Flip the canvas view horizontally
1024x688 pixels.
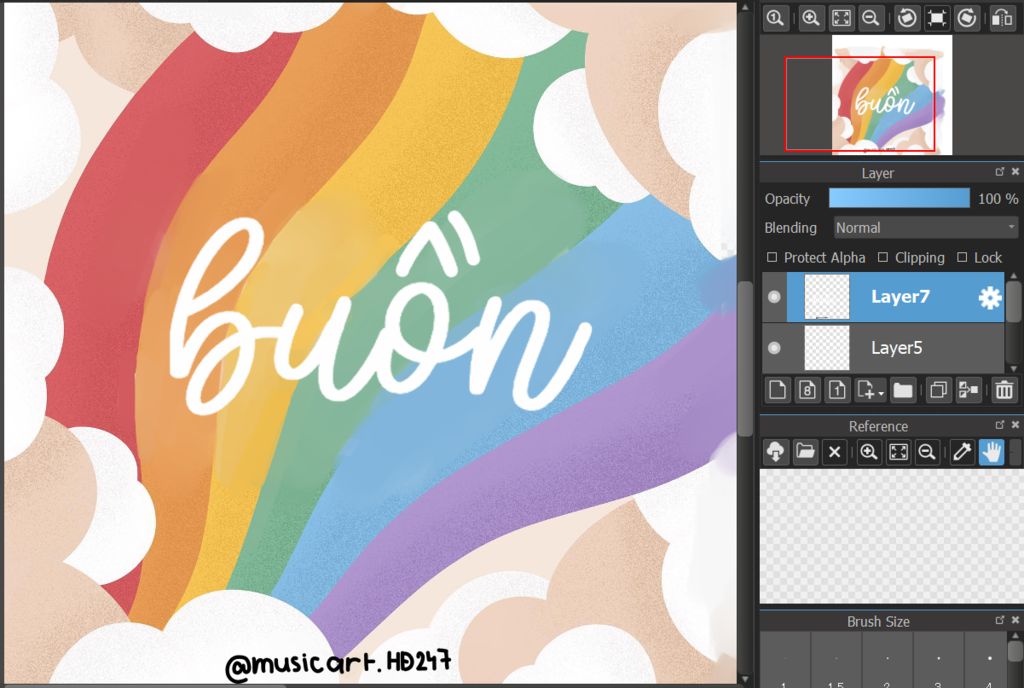pyautogui.click(x=1002, y=18)
